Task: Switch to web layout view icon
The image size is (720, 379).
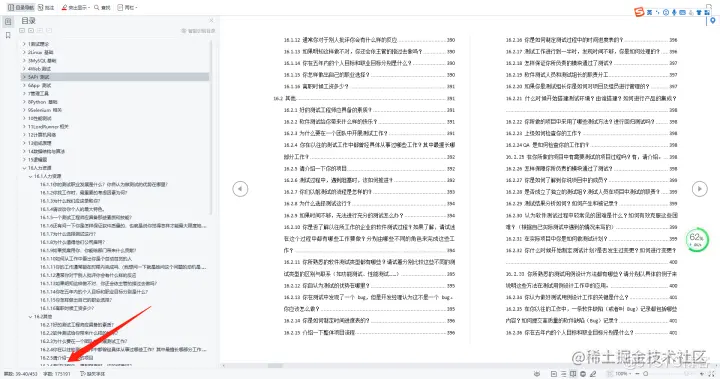Action: coord(583,374)
